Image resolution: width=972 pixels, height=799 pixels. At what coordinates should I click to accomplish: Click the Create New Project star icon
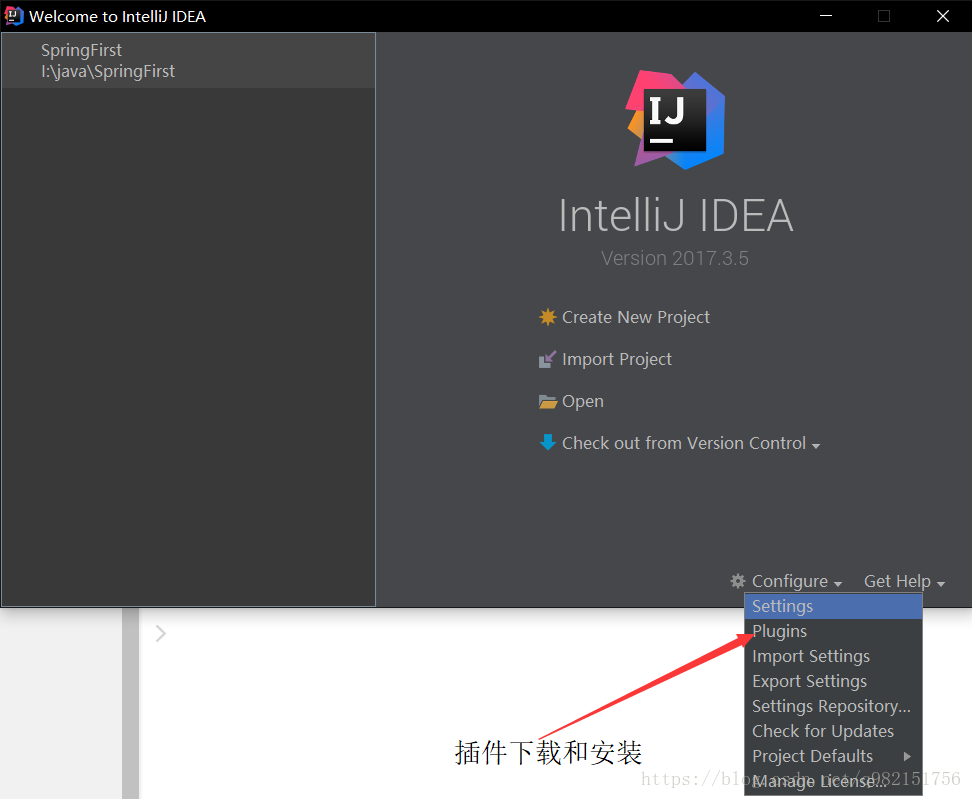coord(547,317)
